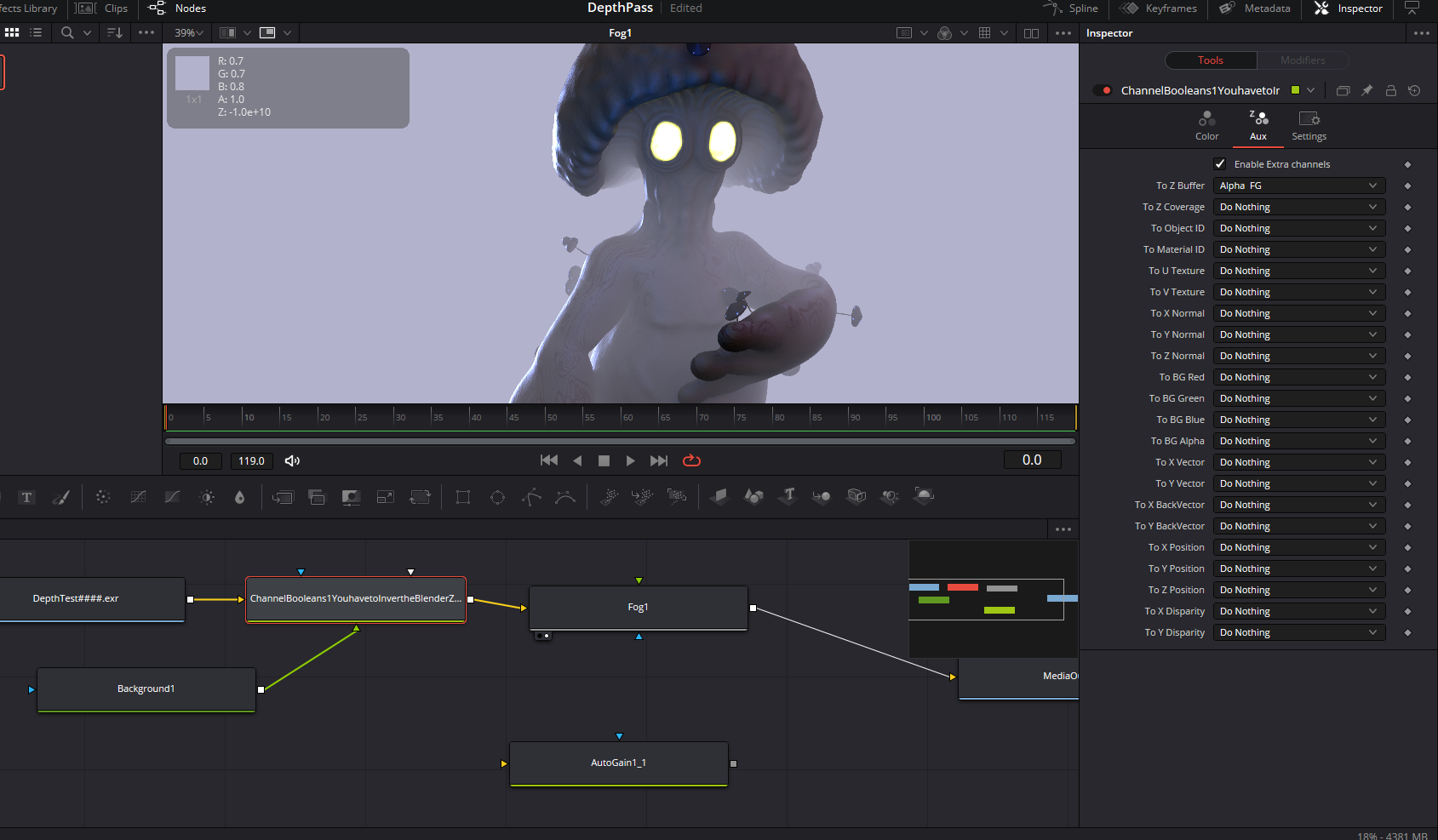This screenshot has width=1438, height=840.
Task: Open the To Y Disparity dropdown
Action: point(1298,632)
